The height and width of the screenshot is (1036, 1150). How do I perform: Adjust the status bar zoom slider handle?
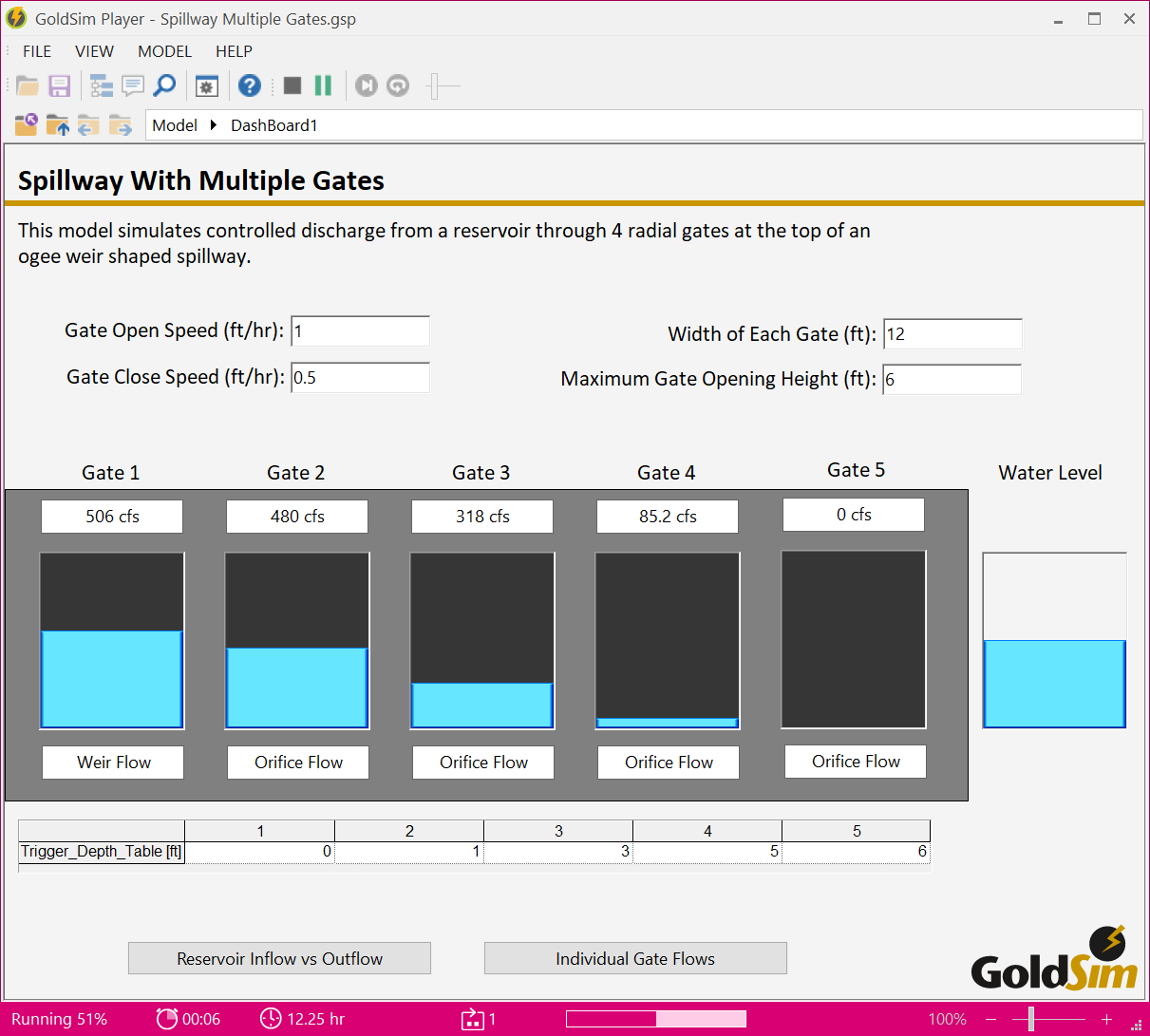coord(1031,1019)
